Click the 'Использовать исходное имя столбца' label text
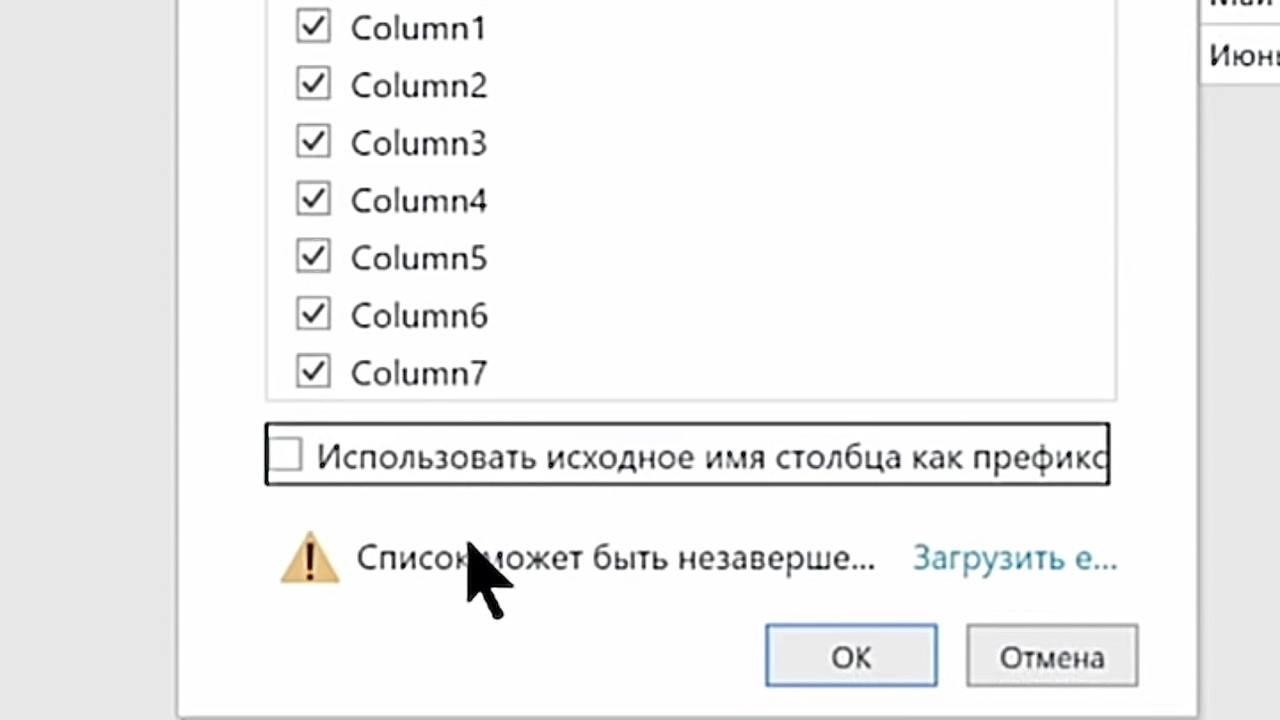This screenshot has height=720, width=1280. click(x=710, y=457)
